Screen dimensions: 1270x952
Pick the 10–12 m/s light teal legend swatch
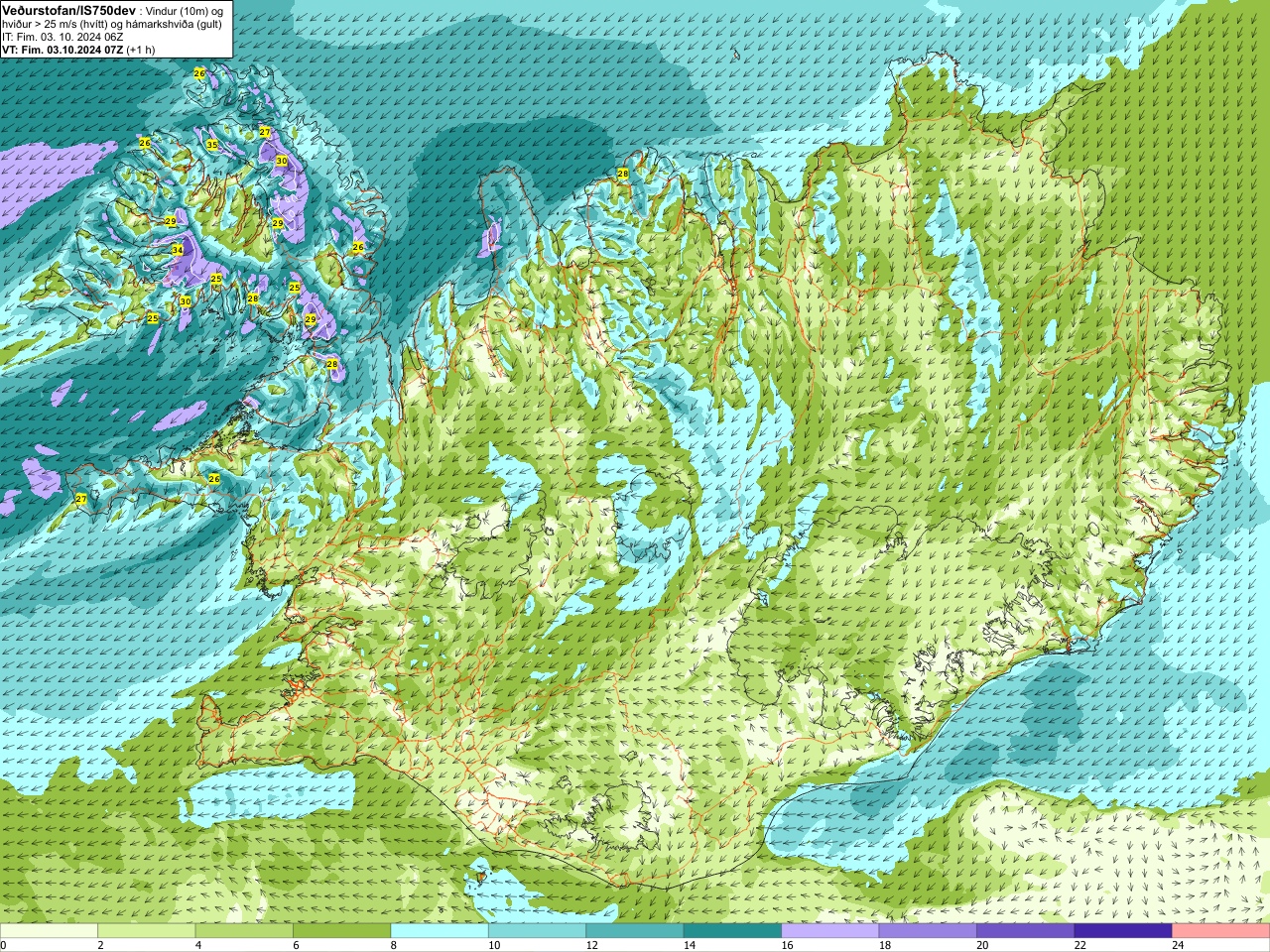click(x=537, y=931)
